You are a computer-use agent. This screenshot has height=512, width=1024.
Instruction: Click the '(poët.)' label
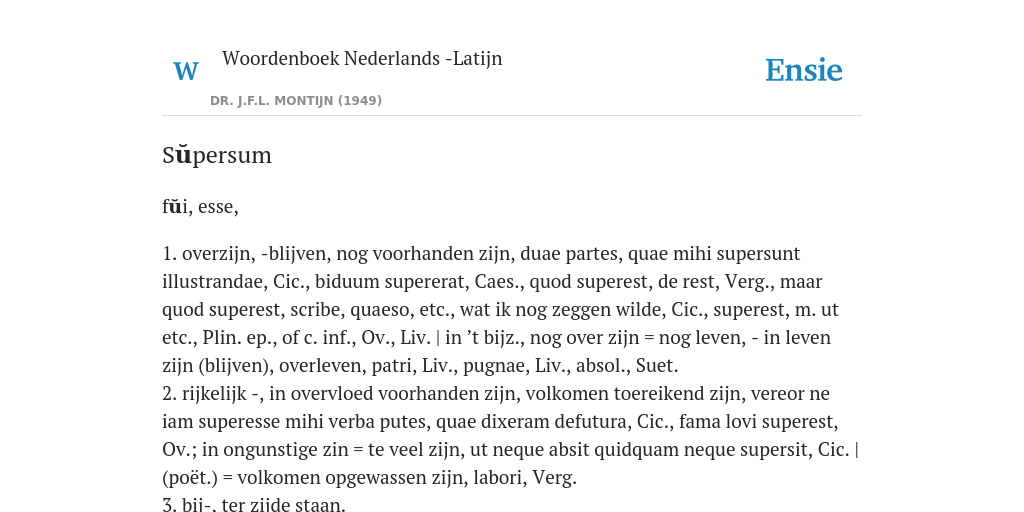coord(189,478)
